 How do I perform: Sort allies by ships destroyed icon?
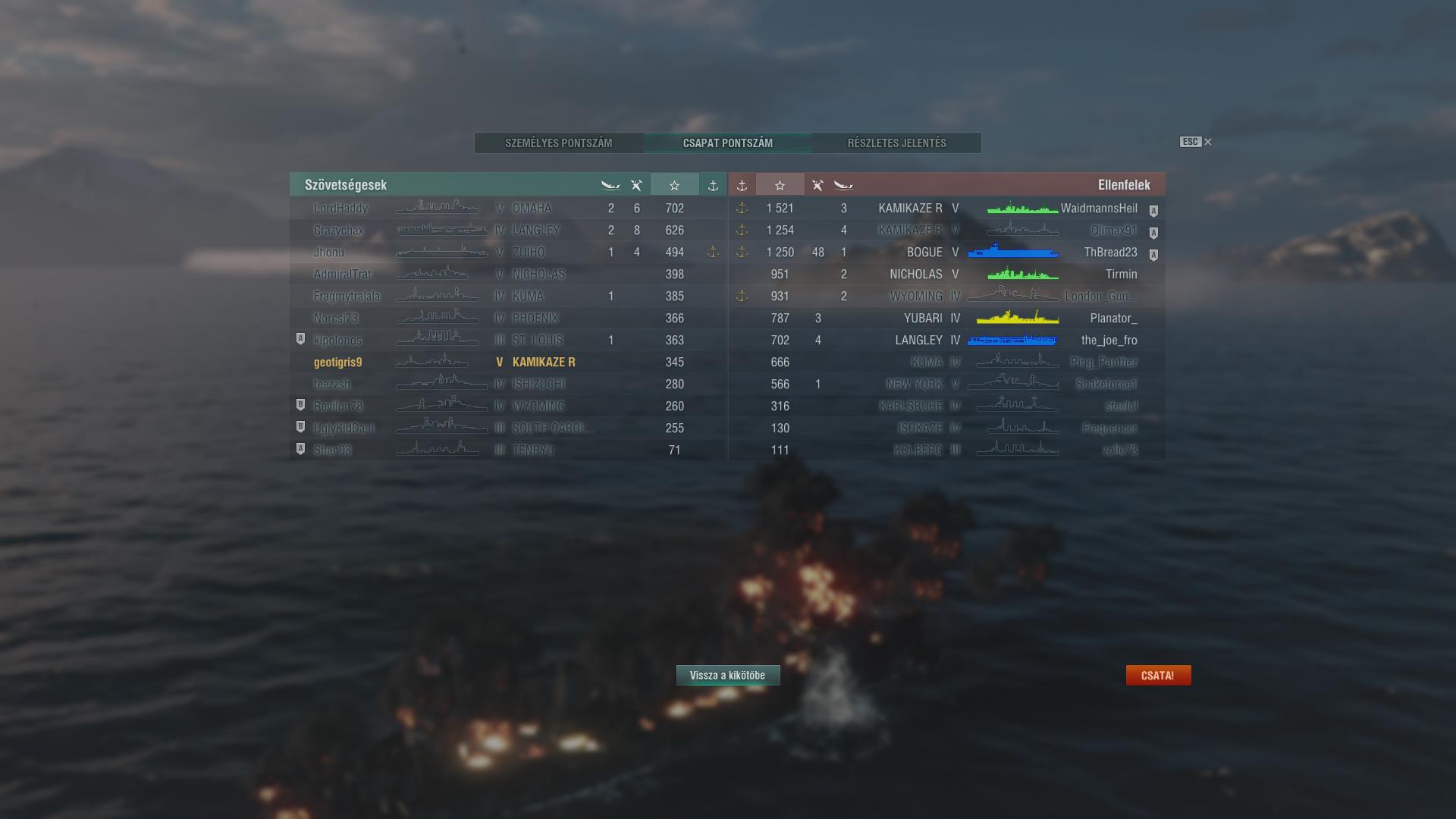tap(610, 185)
